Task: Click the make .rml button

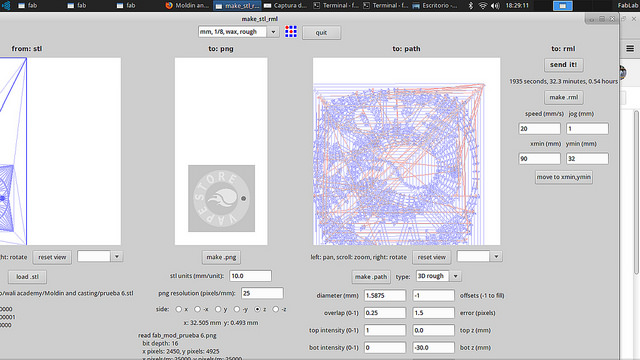Action: pos(563,98)
